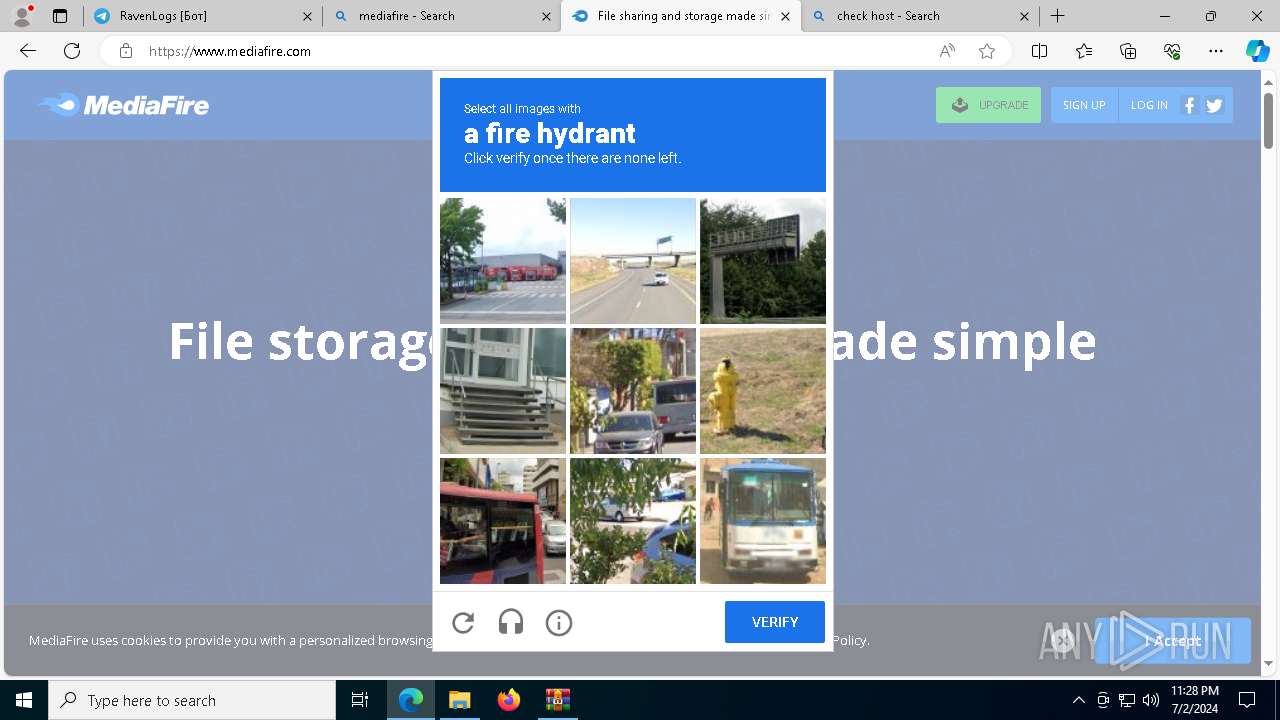Open volume control in tray
The height and width of the screenshot is (720, 1280).
point(1151,700)
